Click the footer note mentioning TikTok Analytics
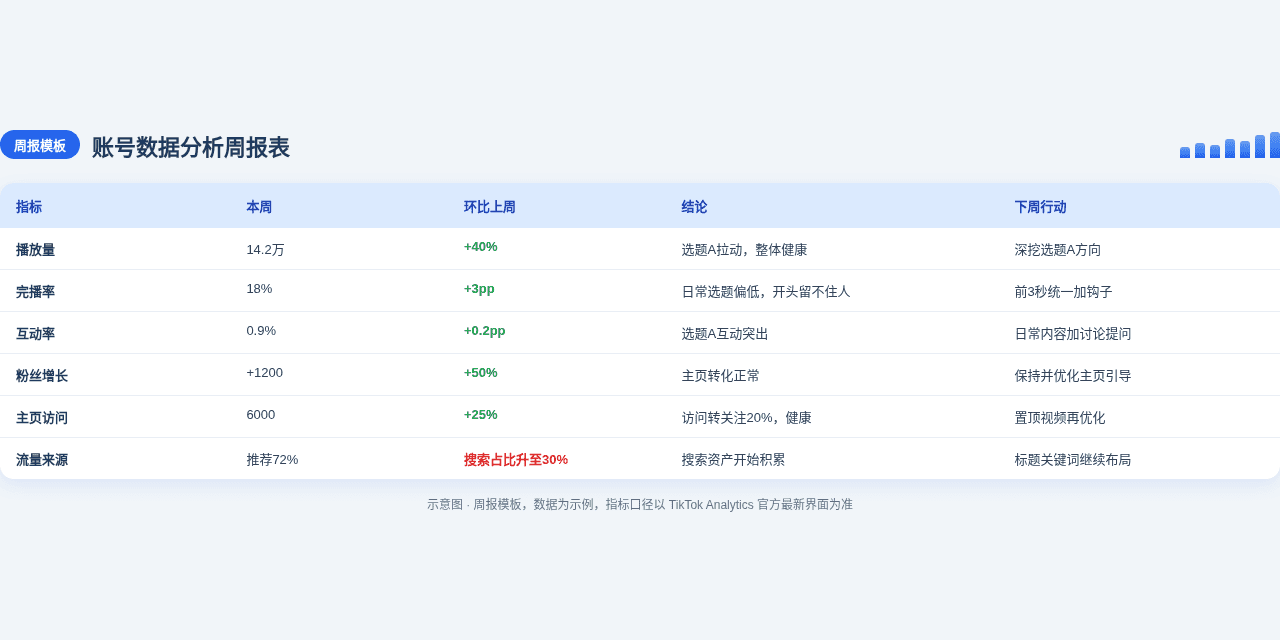Screen dimensions: 1280x640 (640, 505)
